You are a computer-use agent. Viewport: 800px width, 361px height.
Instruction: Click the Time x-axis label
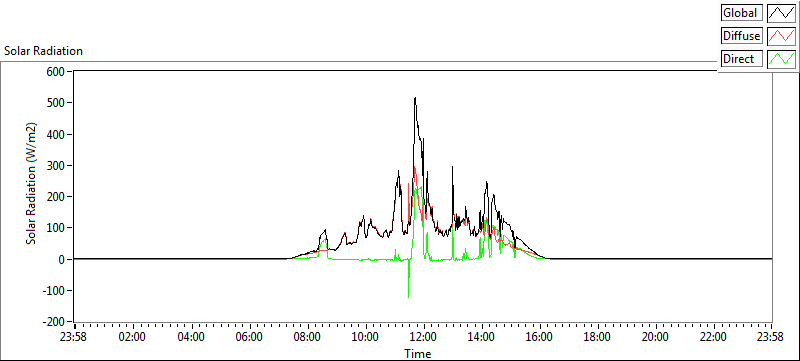(418, 353)
